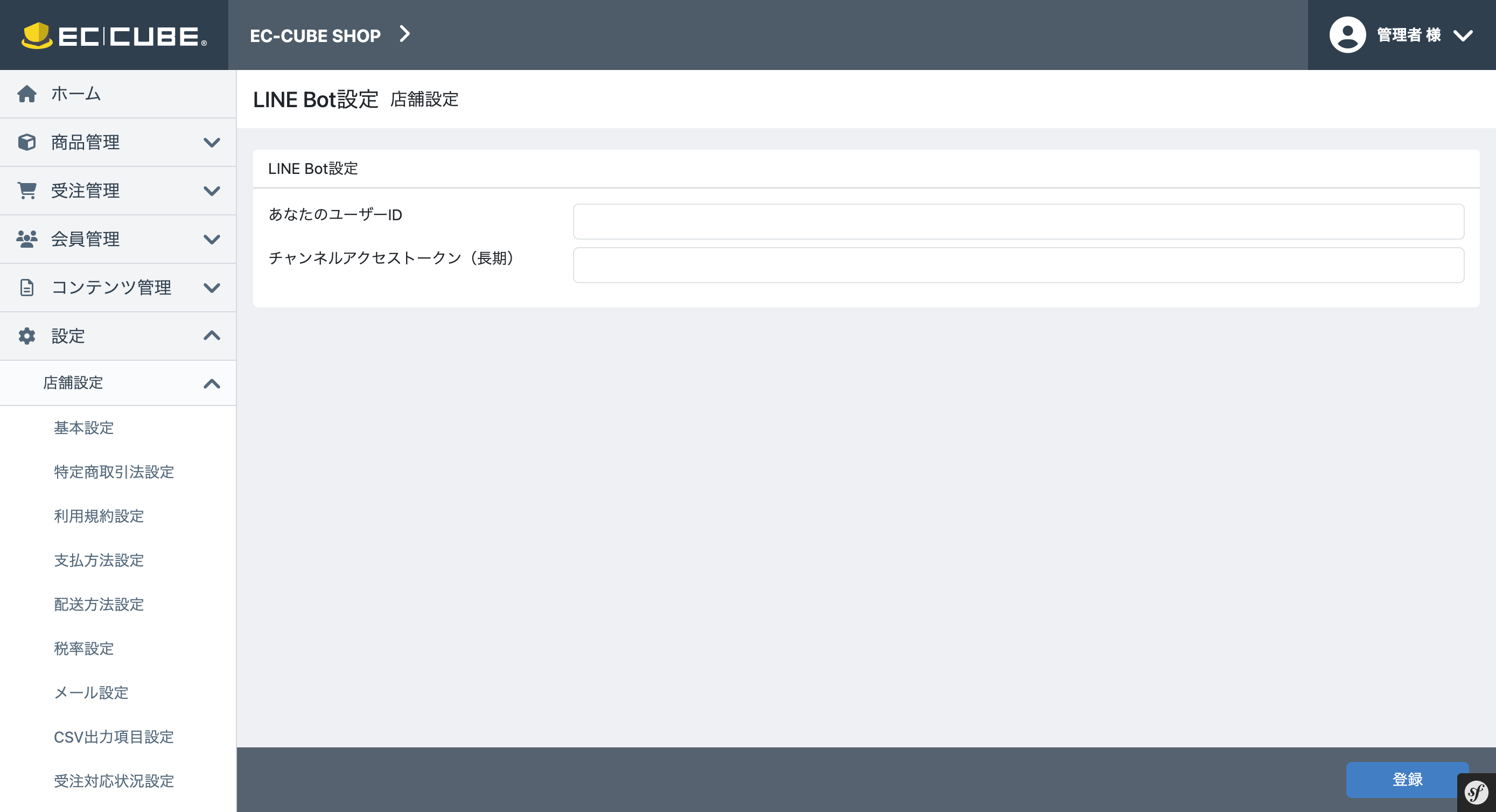Viewport: 1496px width, 812px height.
Task: Click the administrator avatar icon
Action: click(x=1347, y=35)
